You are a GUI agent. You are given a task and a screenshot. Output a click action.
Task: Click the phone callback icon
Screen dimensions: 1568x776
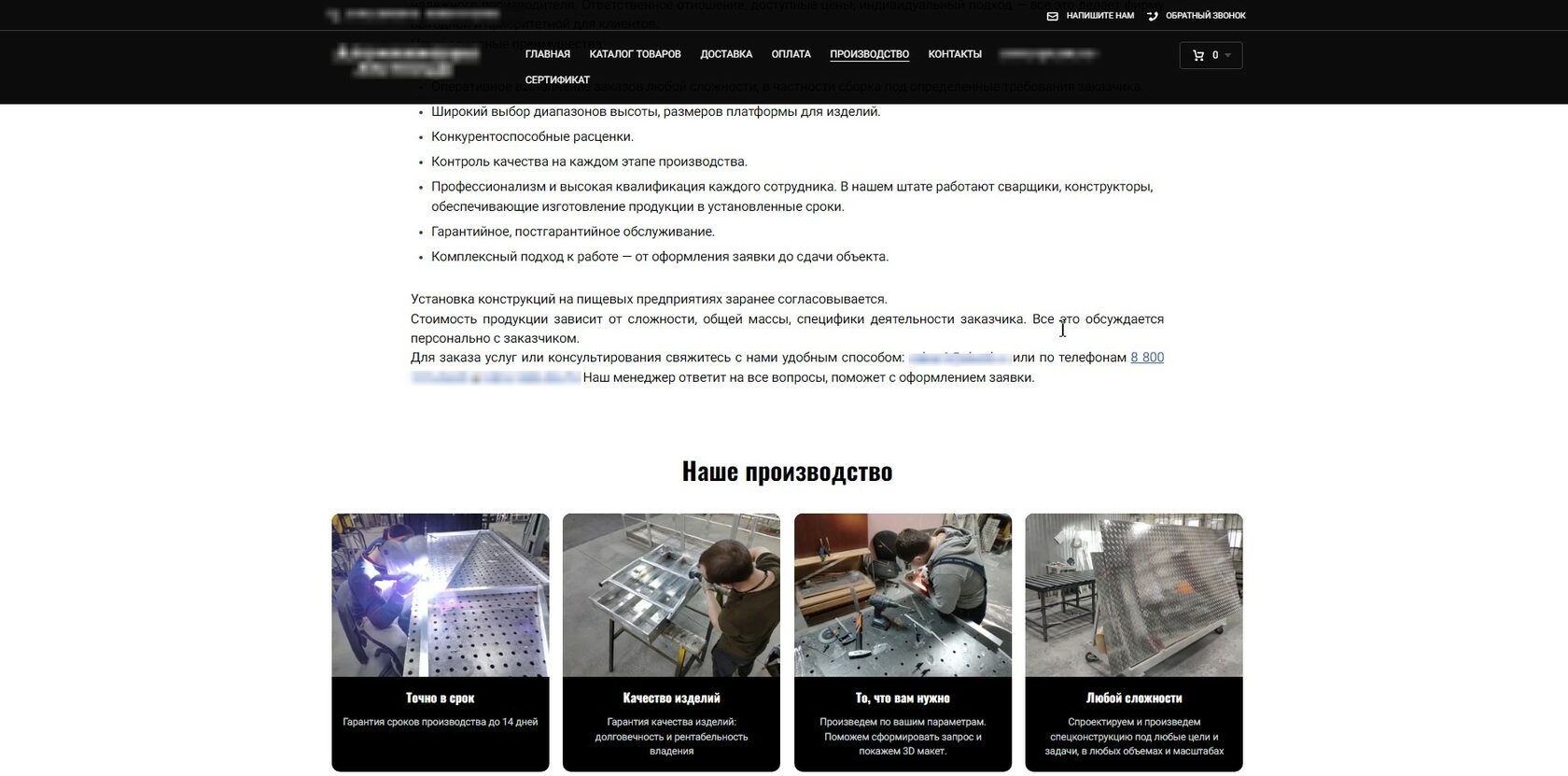1152,16
